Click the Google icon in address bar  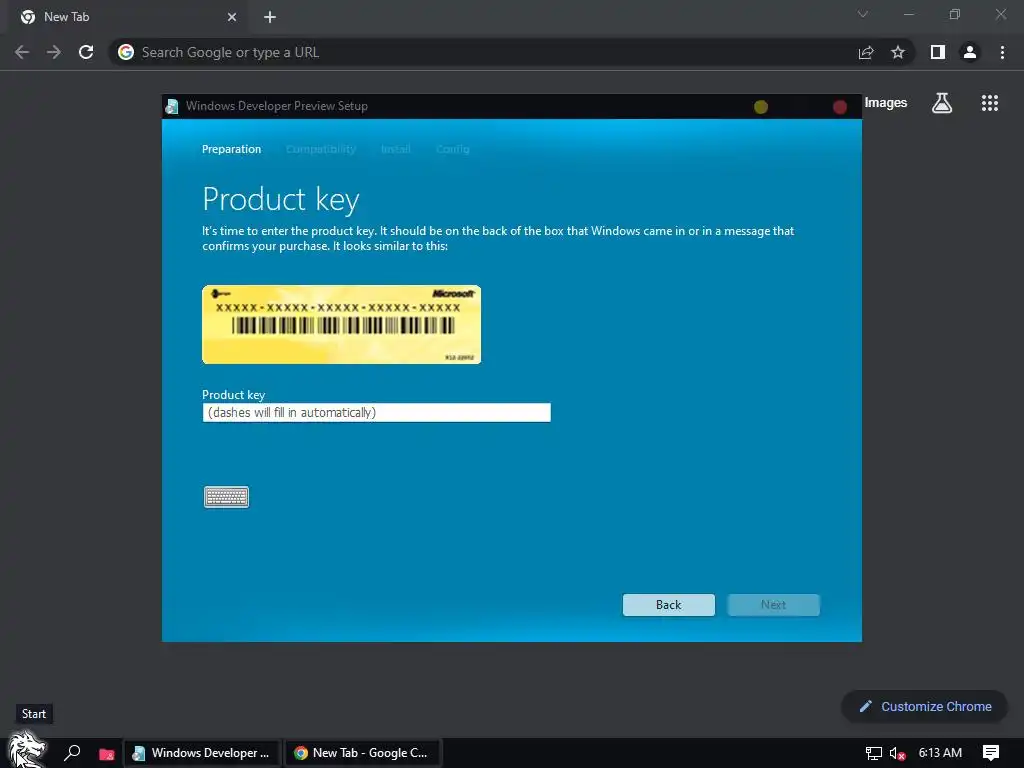126,52
